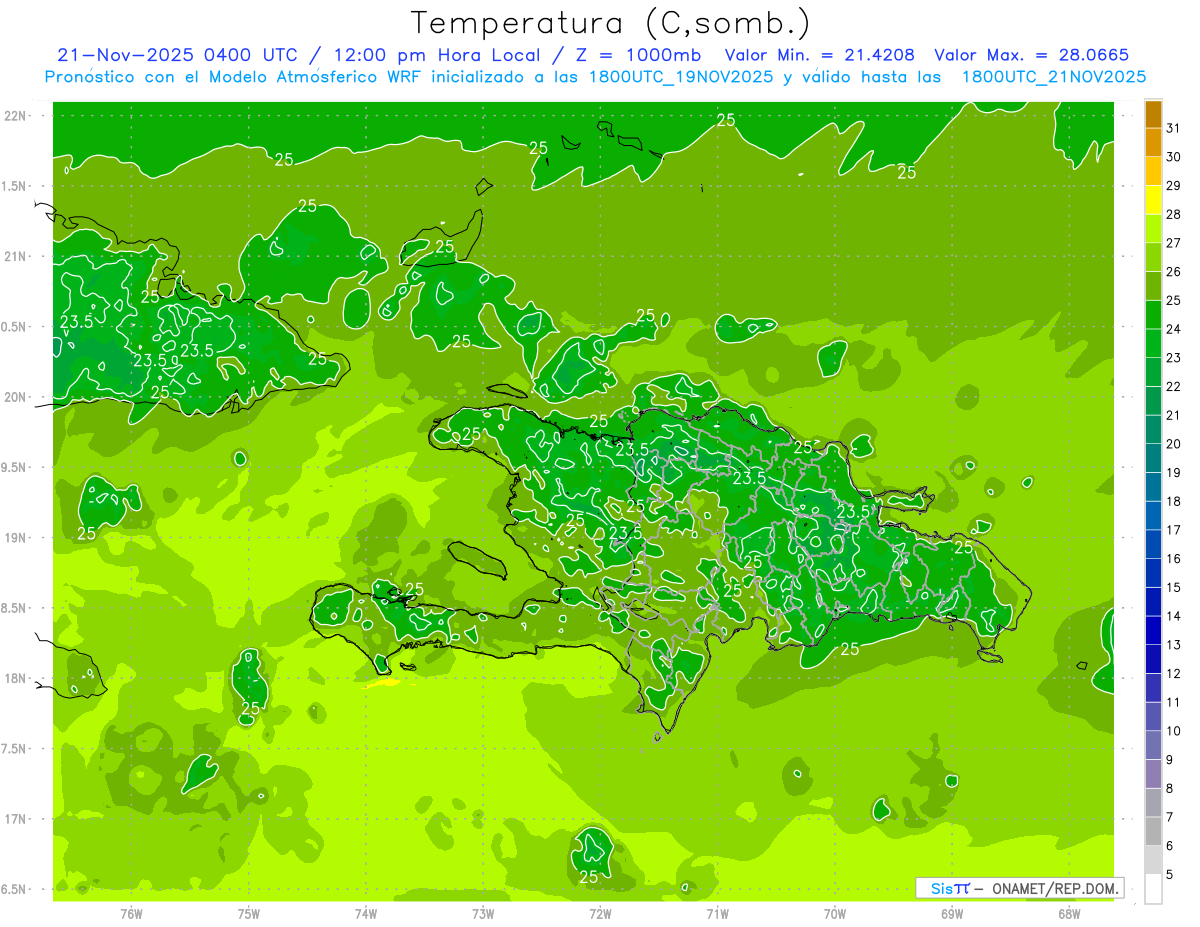Image resolution: width=1200 pixels, height=927 pixels.
Task: Click the colorbar tick label '10'
Action: (1173, 731)
